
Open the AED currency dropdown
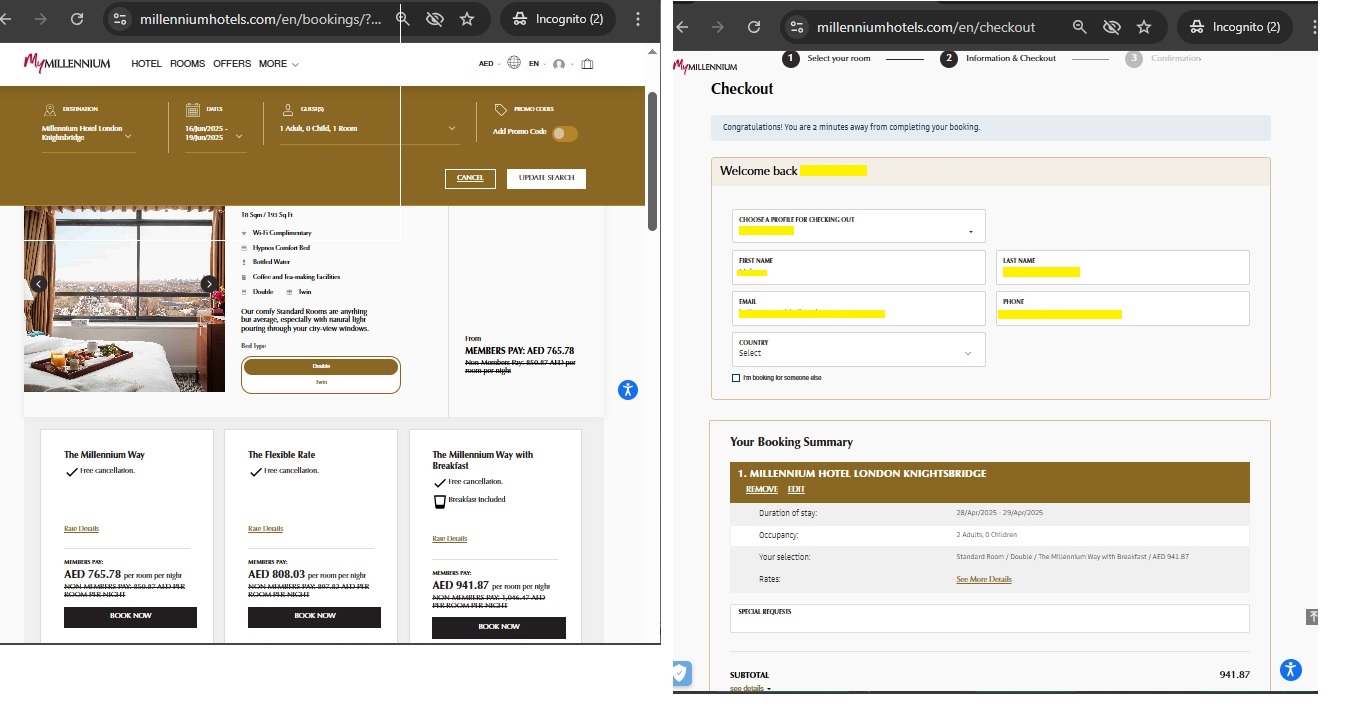point(488,64)
